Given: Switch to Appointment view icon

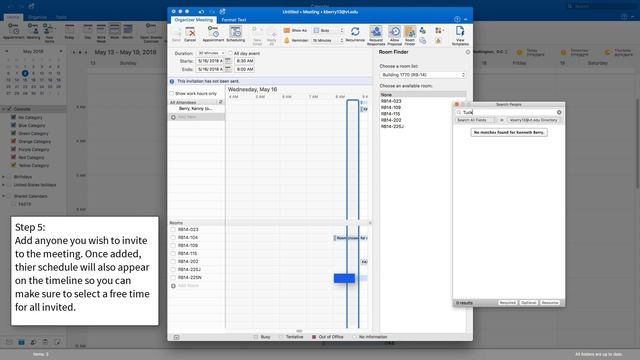Looking at the screenshot, I should tap(213, 31).
